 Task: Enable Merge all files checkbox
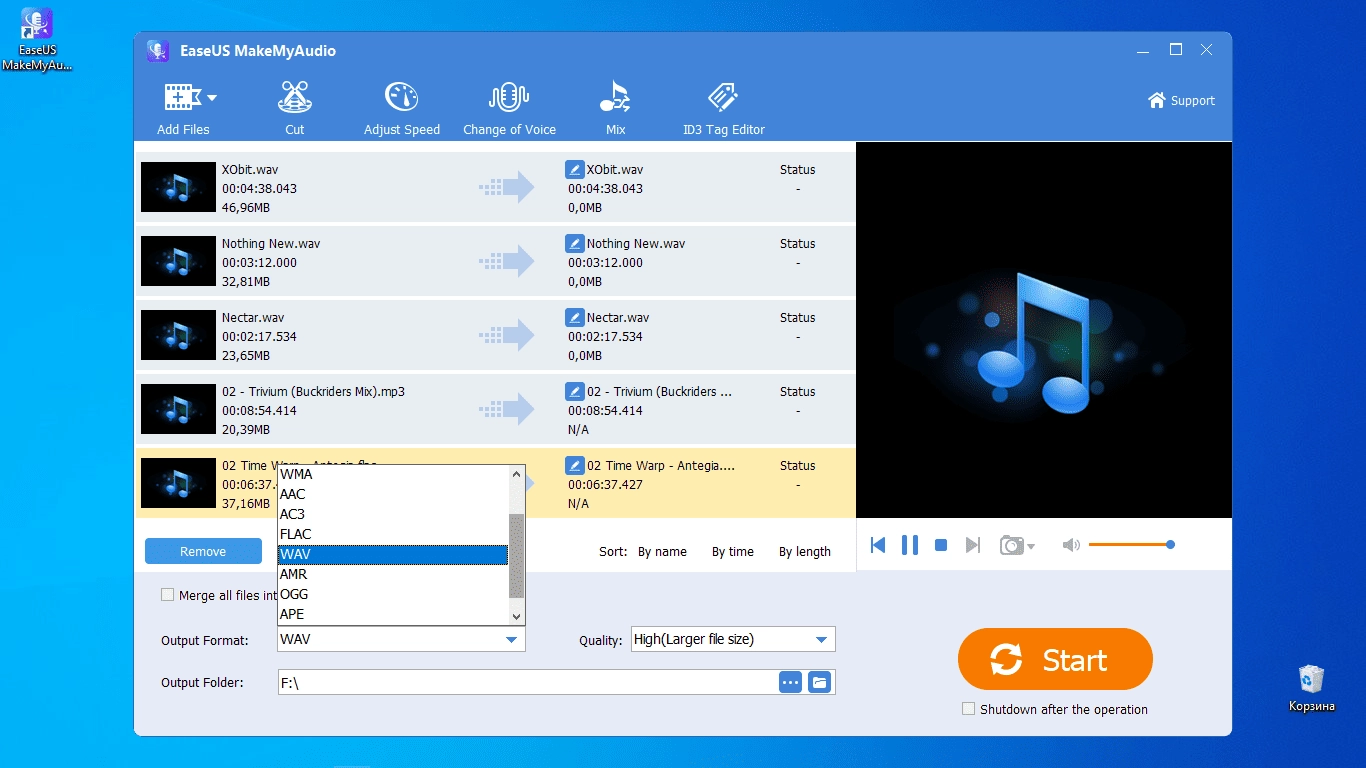pyautogui.click(x=168, y=595)
